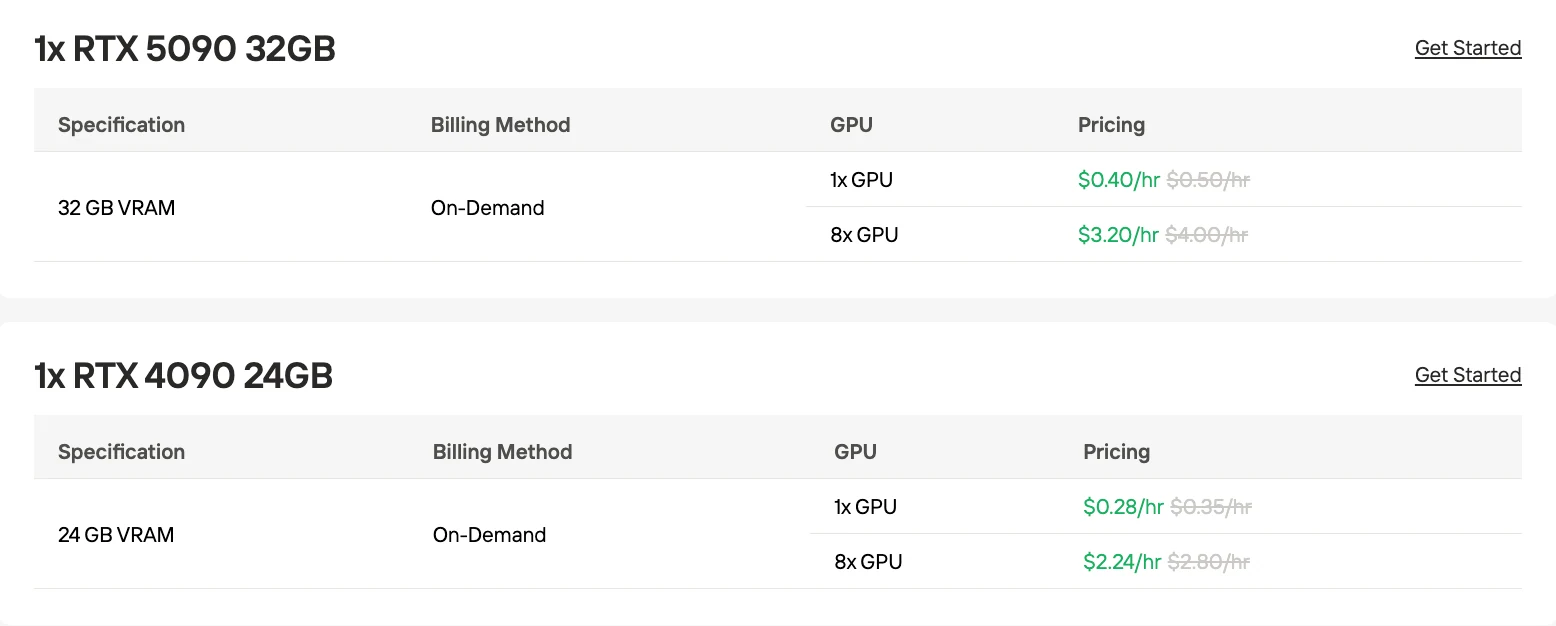Select the 1x RTX 4090 24GB heading
This screenshot has width=1556, height=626.
point(183,375)
